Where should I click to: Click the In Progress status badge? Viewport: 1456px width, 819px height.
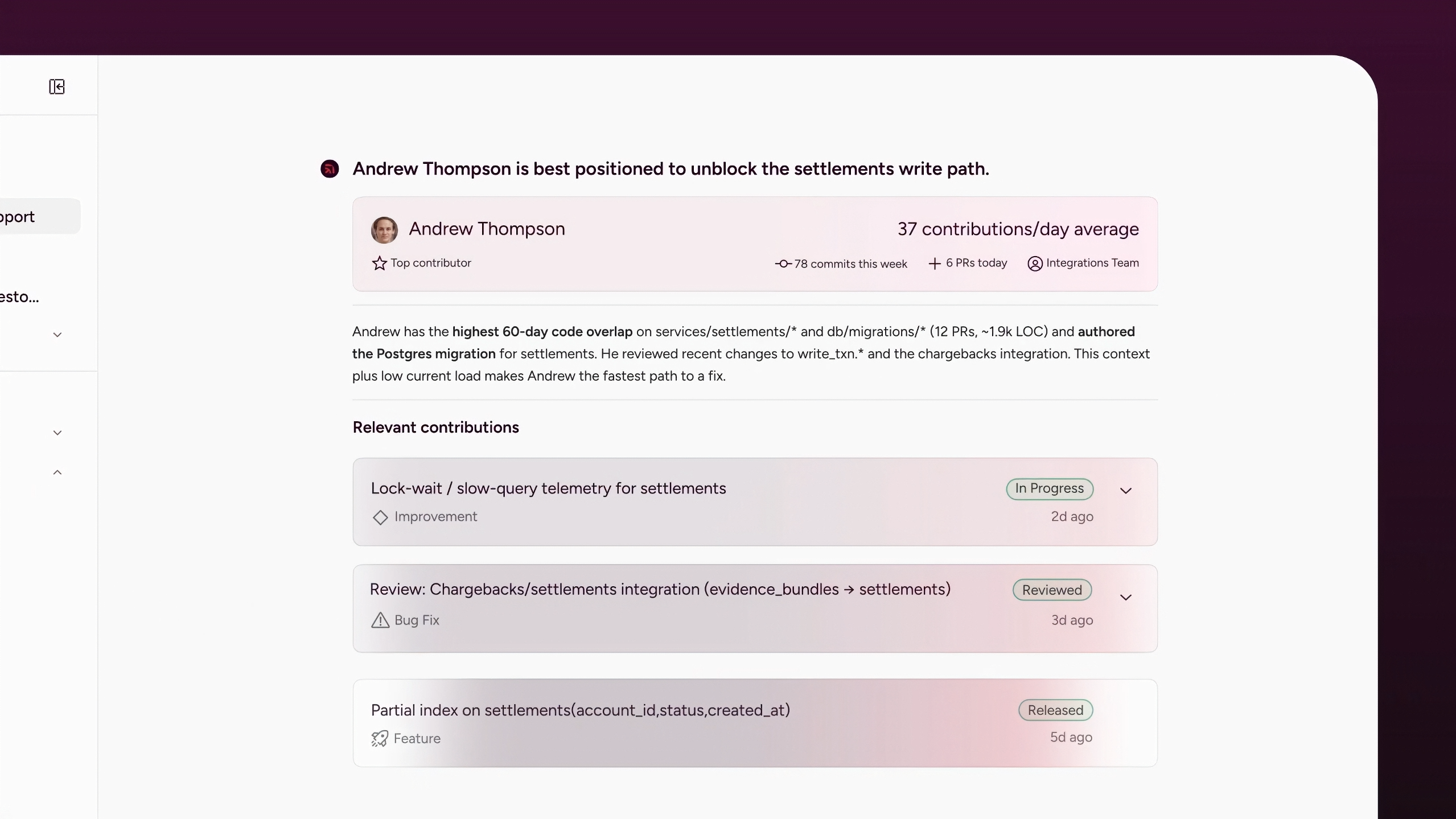click(1049, 489)
